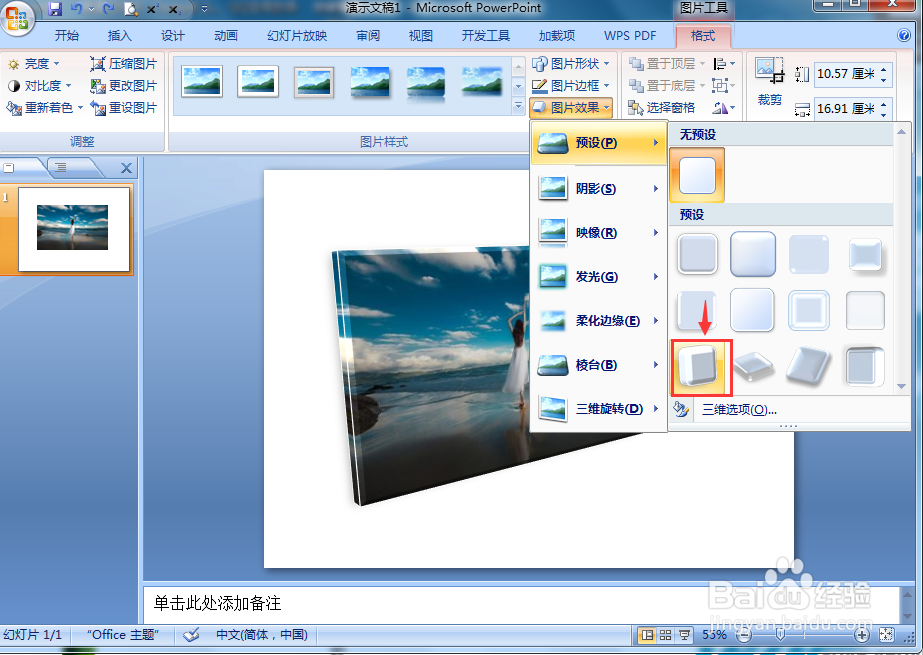Apply the second preset in second row
Screen dimensions: 923x655
point(753,310)
